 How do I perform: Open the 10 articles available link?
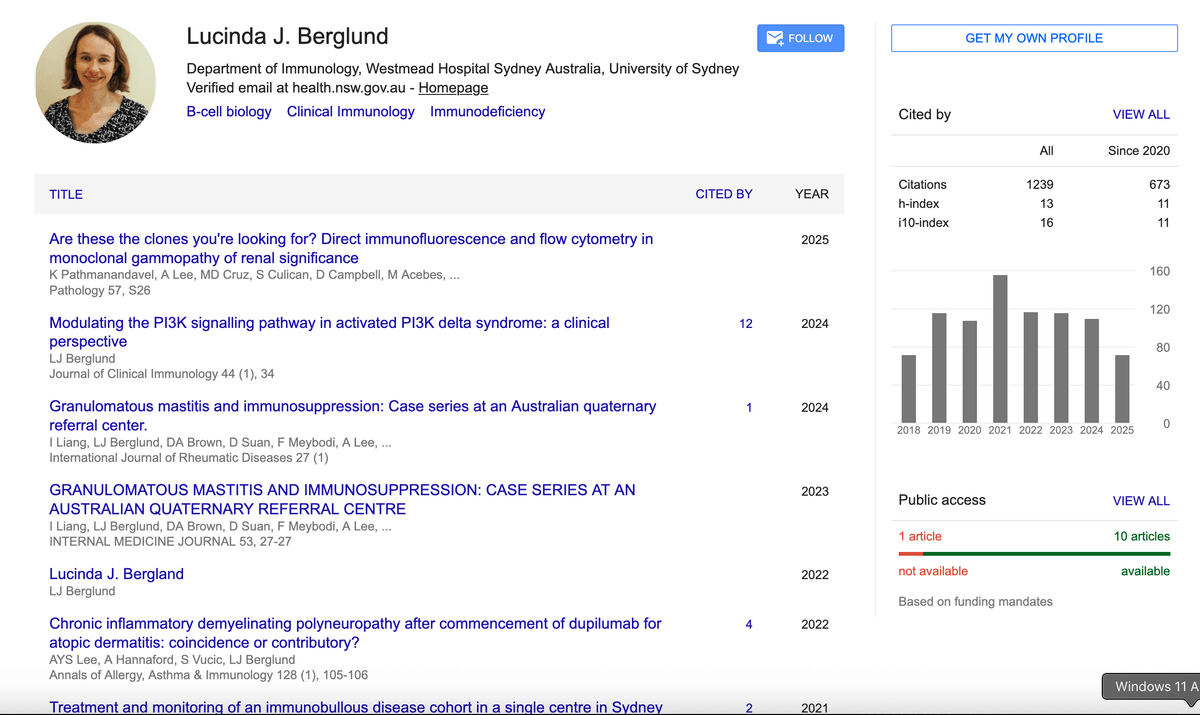(1141, 537)
